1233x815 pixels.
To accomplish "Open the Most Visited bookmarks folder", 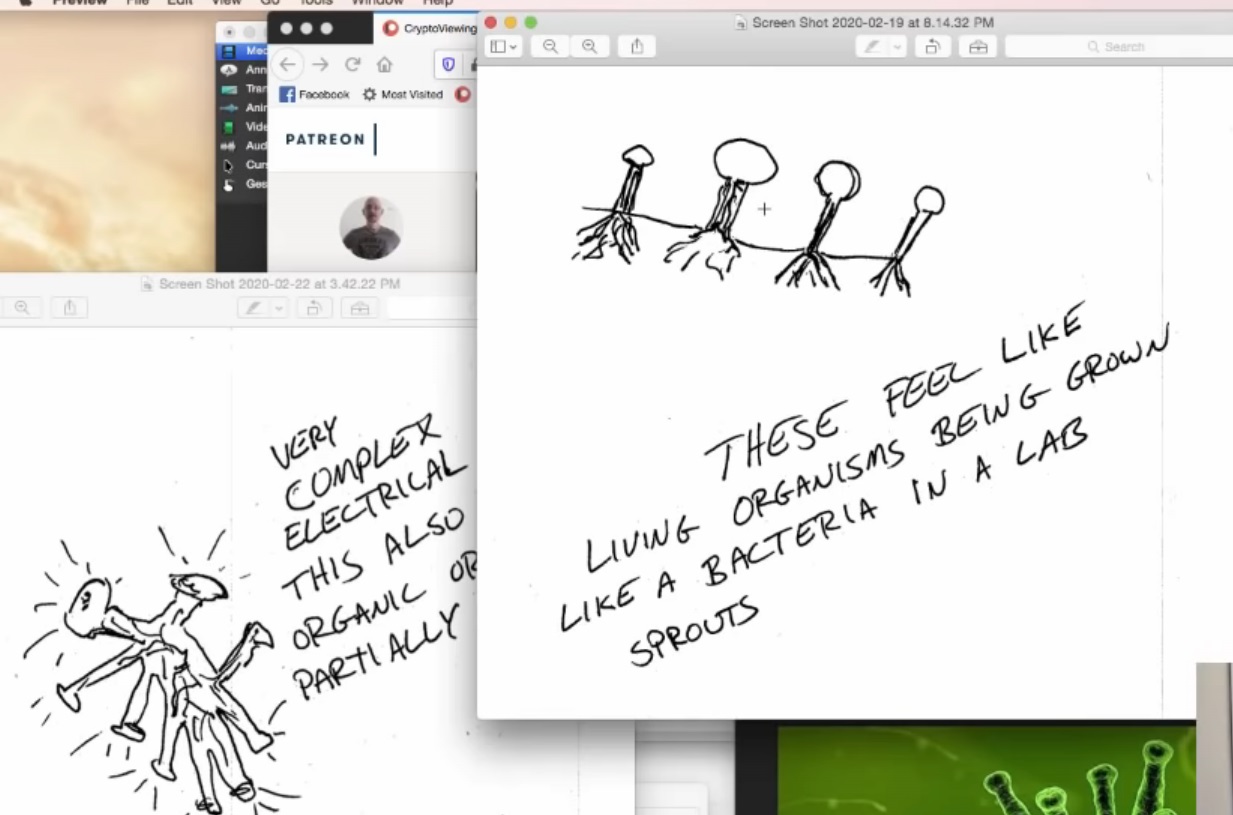I will point(402,95).
